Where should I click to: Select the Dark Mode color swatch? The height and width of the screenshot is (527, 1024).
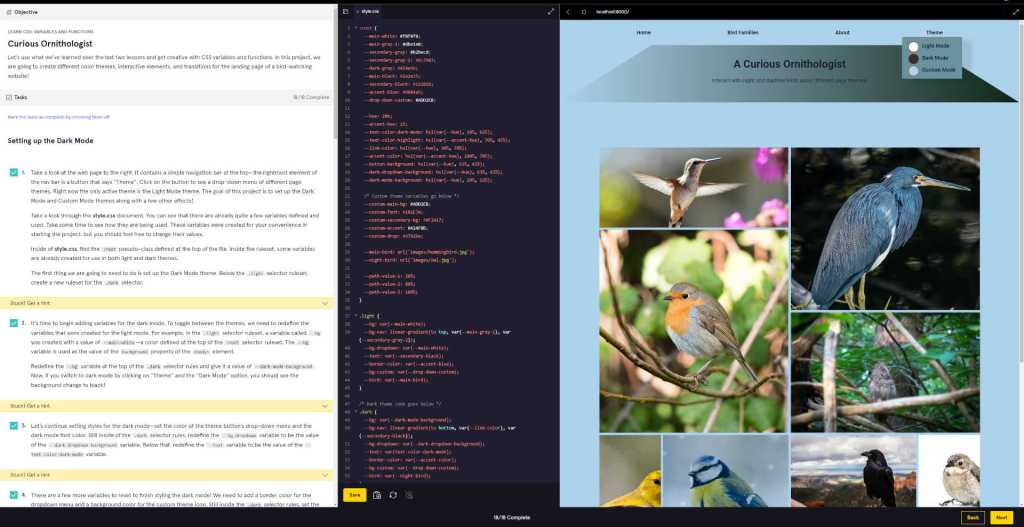913,58
